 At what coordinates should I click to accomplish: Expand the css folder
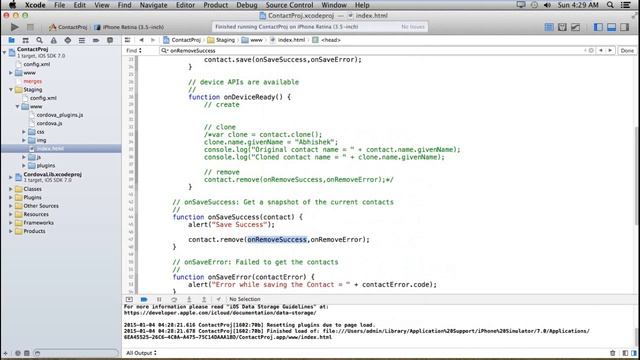(24, 132)
